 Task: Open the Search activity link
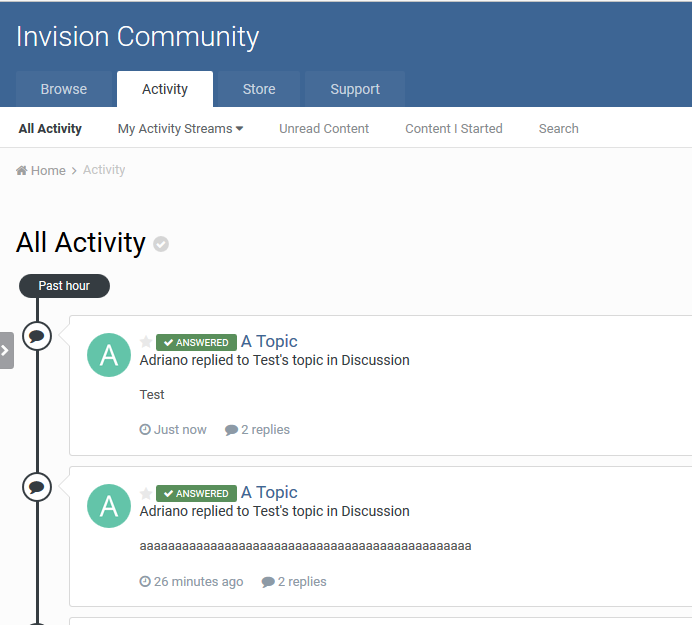tap(558, 128)
